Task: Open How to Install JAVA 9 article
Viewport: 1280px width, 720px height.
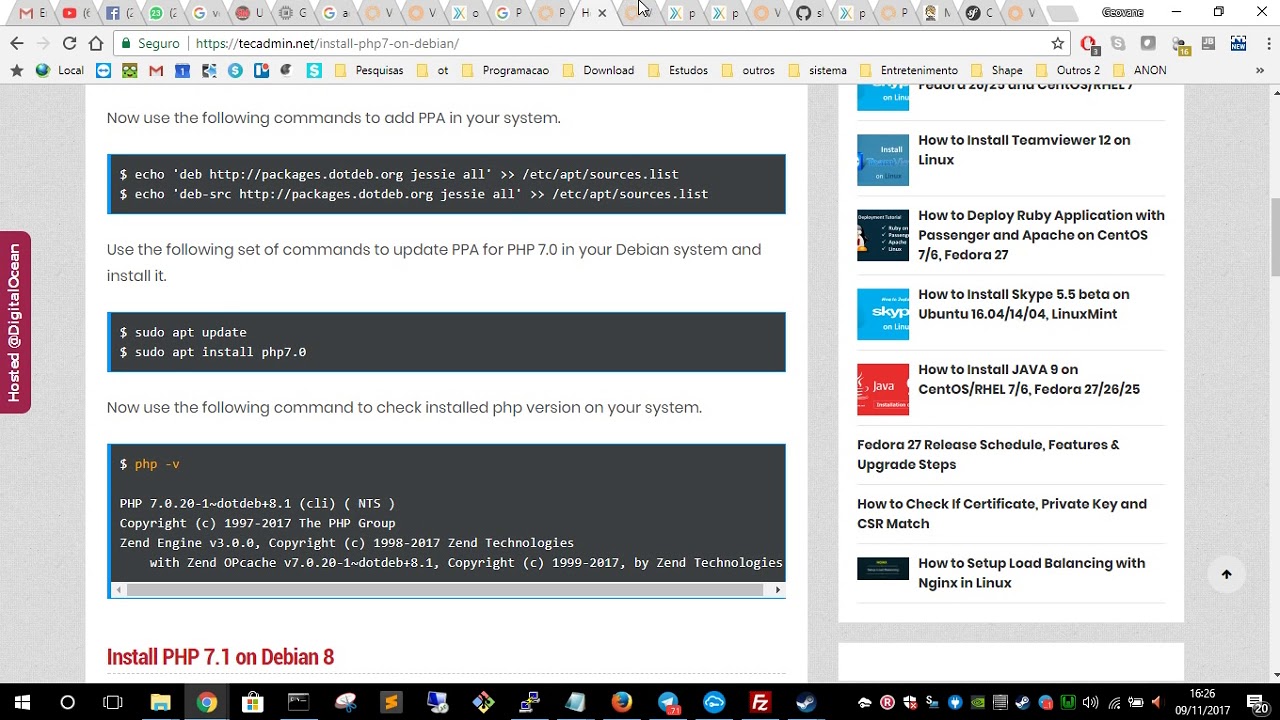Action: tap(1029, 379)
